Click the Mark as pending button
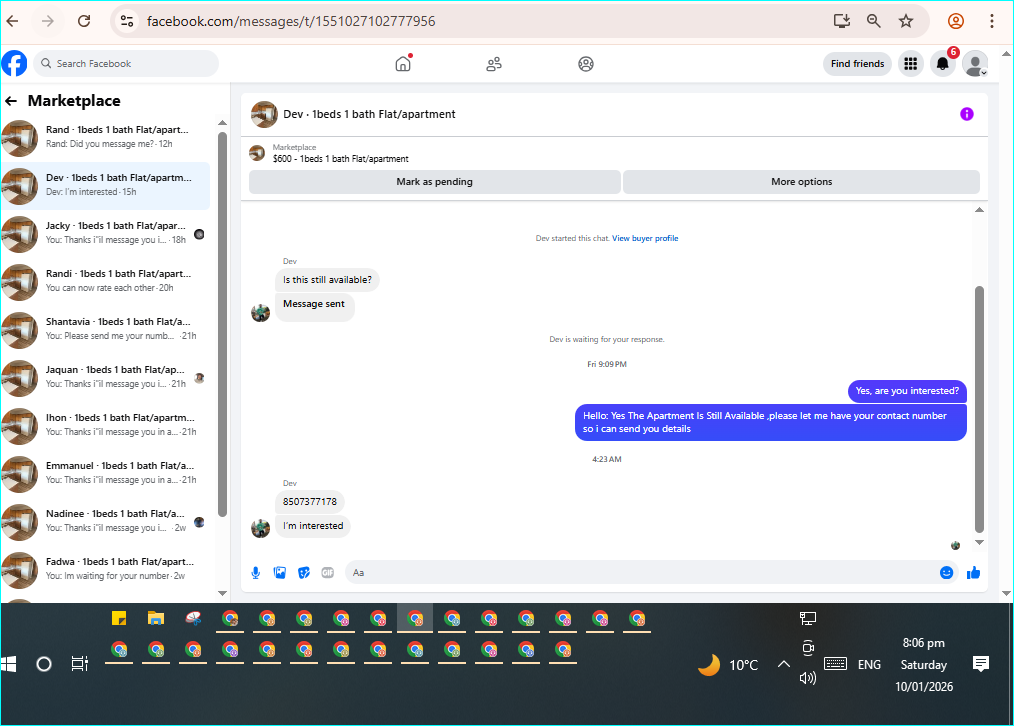1014x726 pixels. point(435,182)
